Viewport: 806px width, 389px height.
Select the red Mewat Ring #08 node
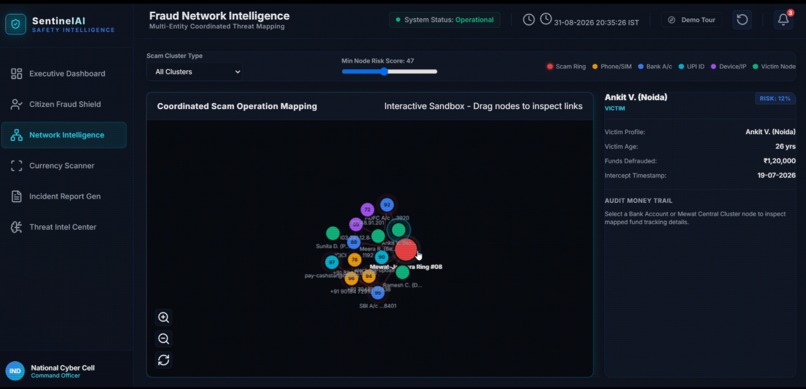click(406, 250)
